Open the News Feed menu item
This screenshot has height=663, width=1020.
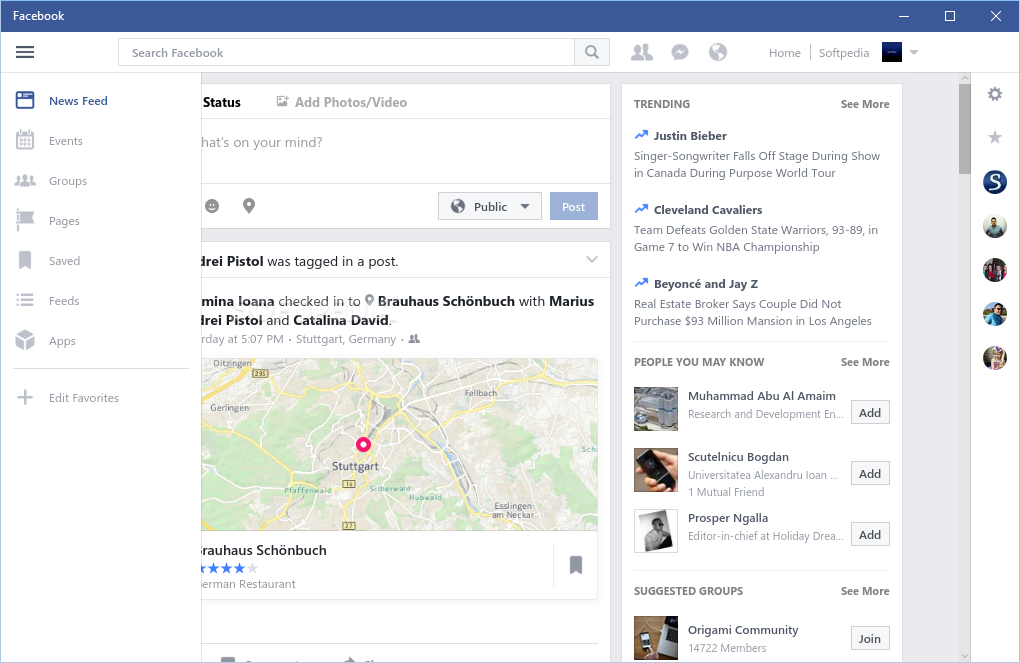point(78,100)
